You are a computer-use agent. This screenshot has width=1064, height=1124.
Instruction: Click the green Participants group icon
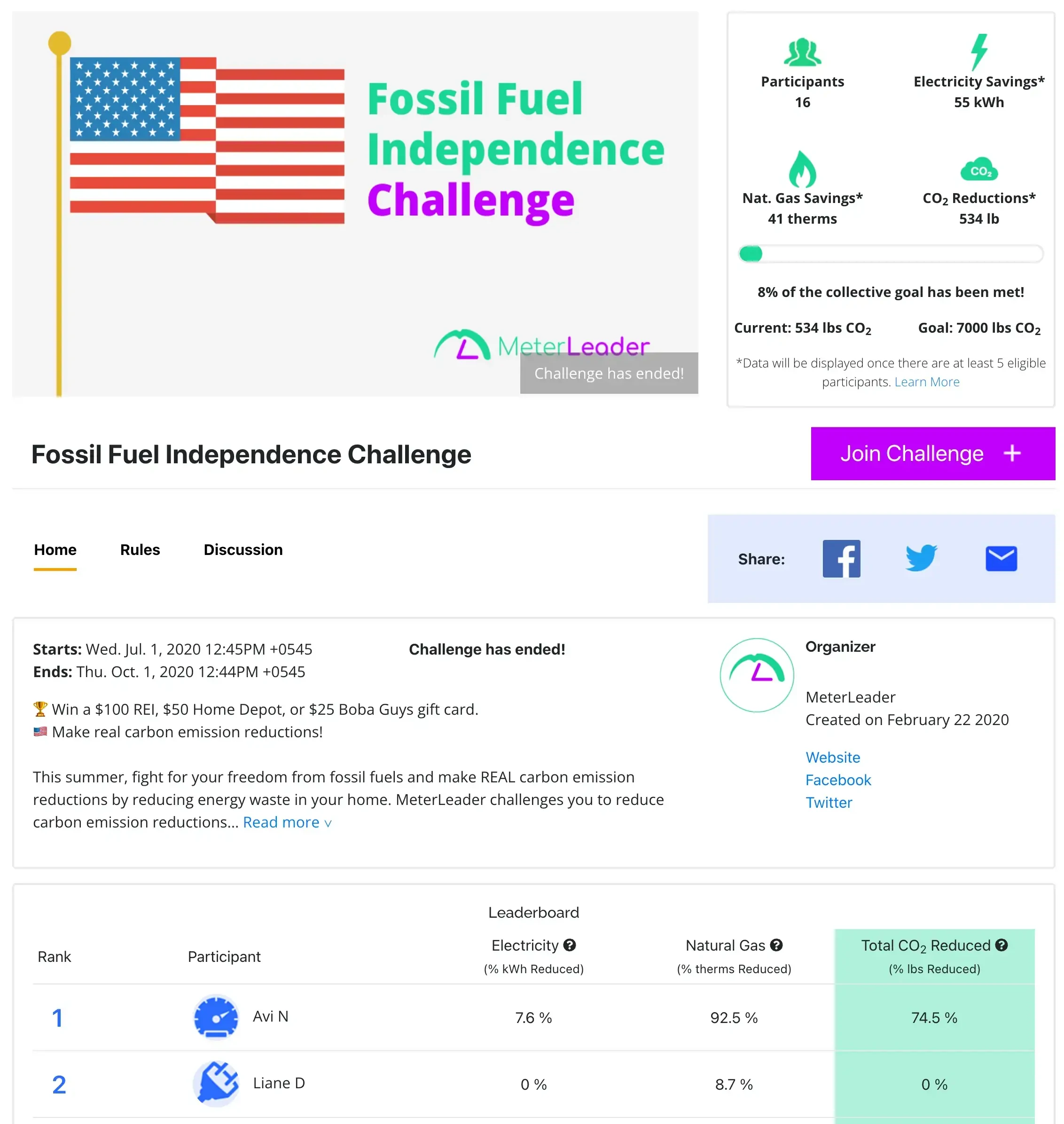pos(803,52)
